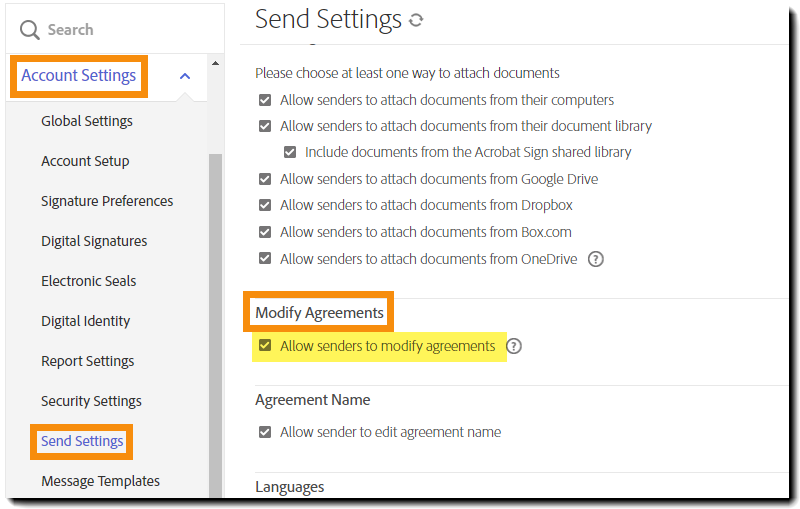
Task: Select Send Settings in sidebar
Action: [82, 441]
